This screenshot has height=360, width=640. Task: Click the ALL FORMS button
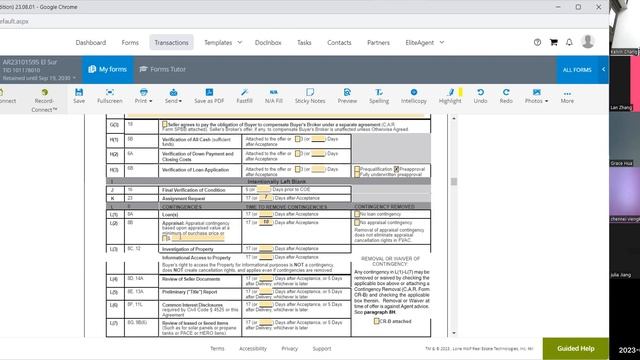coord(577,70)
